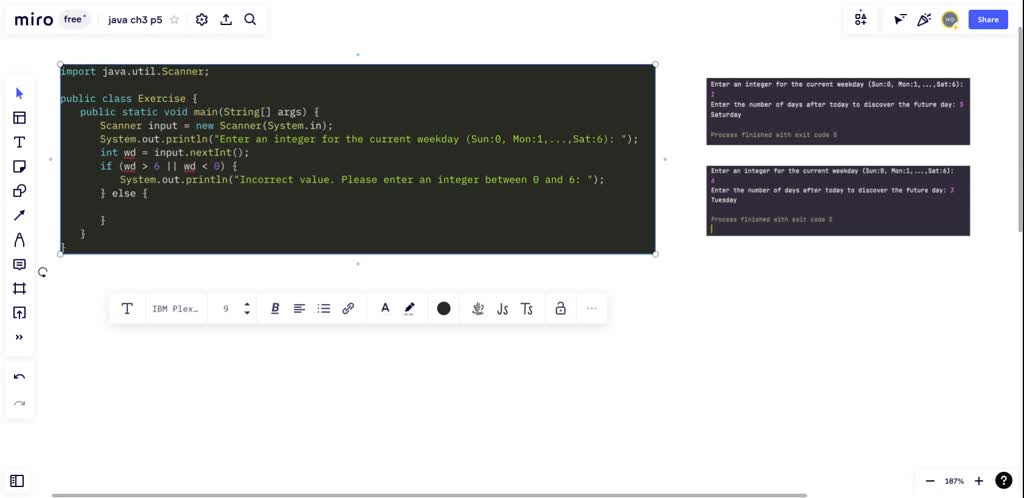Open the text color picker
The height and width of the screenshot is (498, 1024).
coord(385,308)
